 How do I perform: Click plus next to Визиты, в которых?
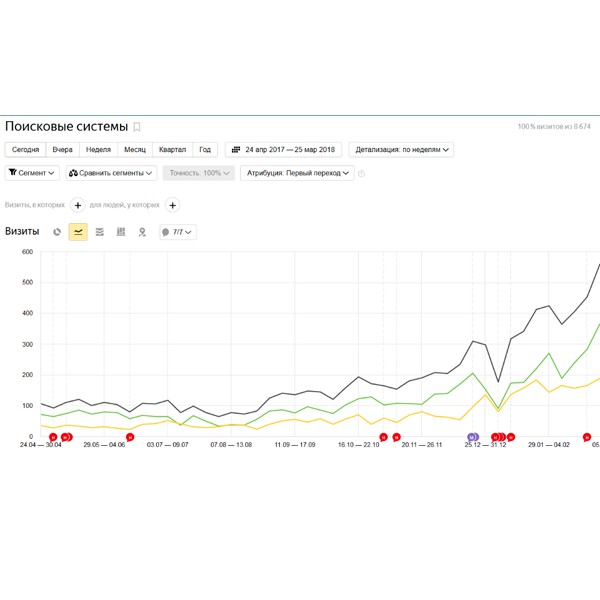78,205
